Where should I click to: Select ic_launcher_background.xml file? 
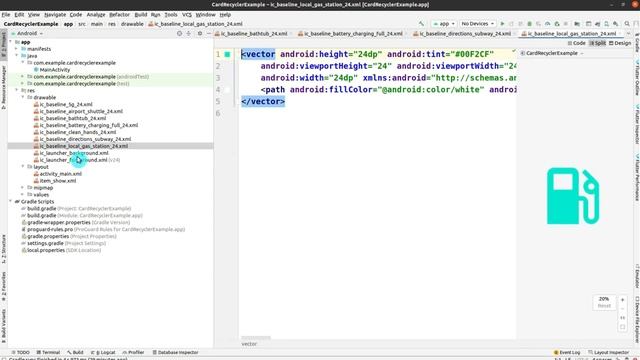[x=71, y=153]
